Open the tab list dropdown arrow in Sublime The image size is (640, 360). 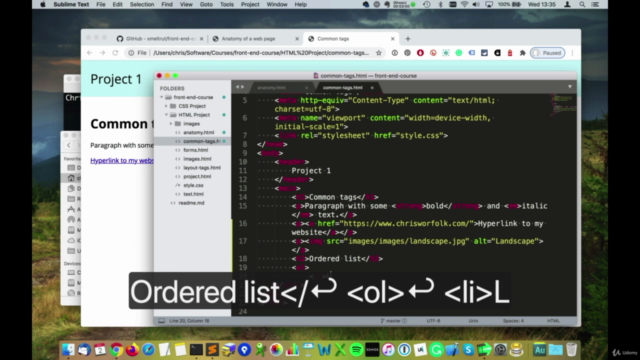tap(570, 87)
